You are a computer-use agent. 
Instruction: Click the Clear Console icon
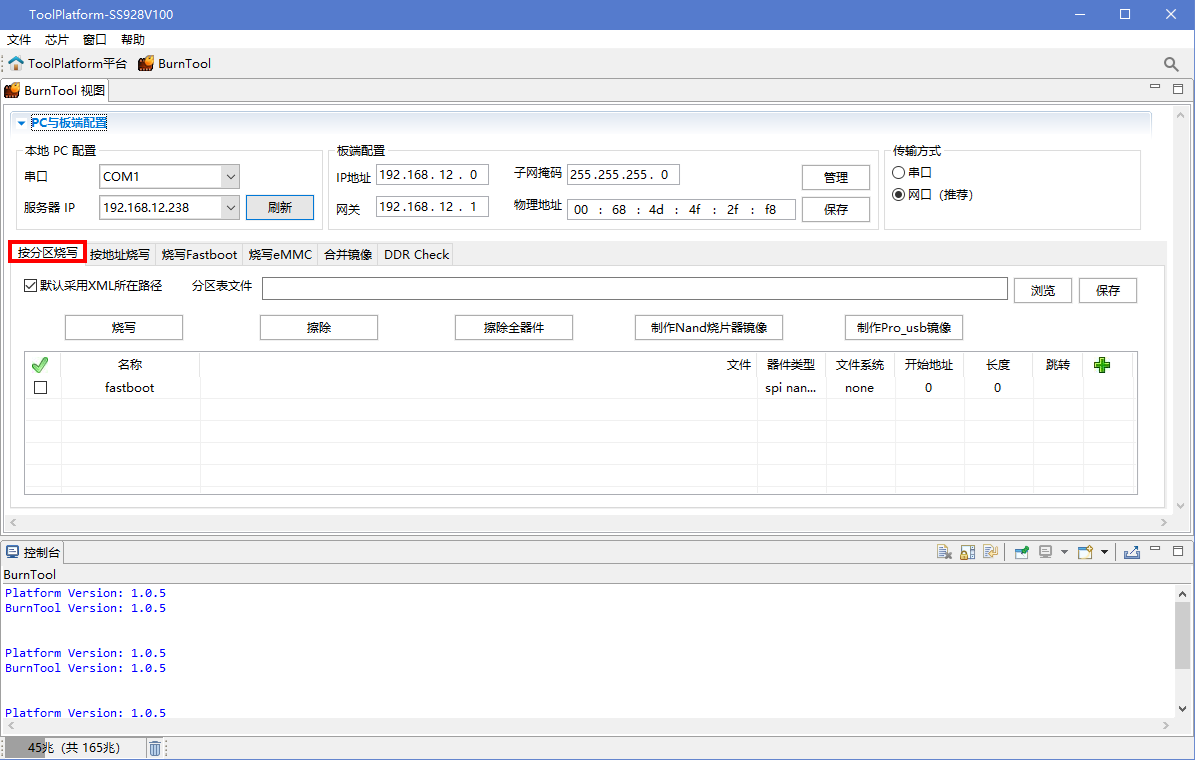click(944, 552)
